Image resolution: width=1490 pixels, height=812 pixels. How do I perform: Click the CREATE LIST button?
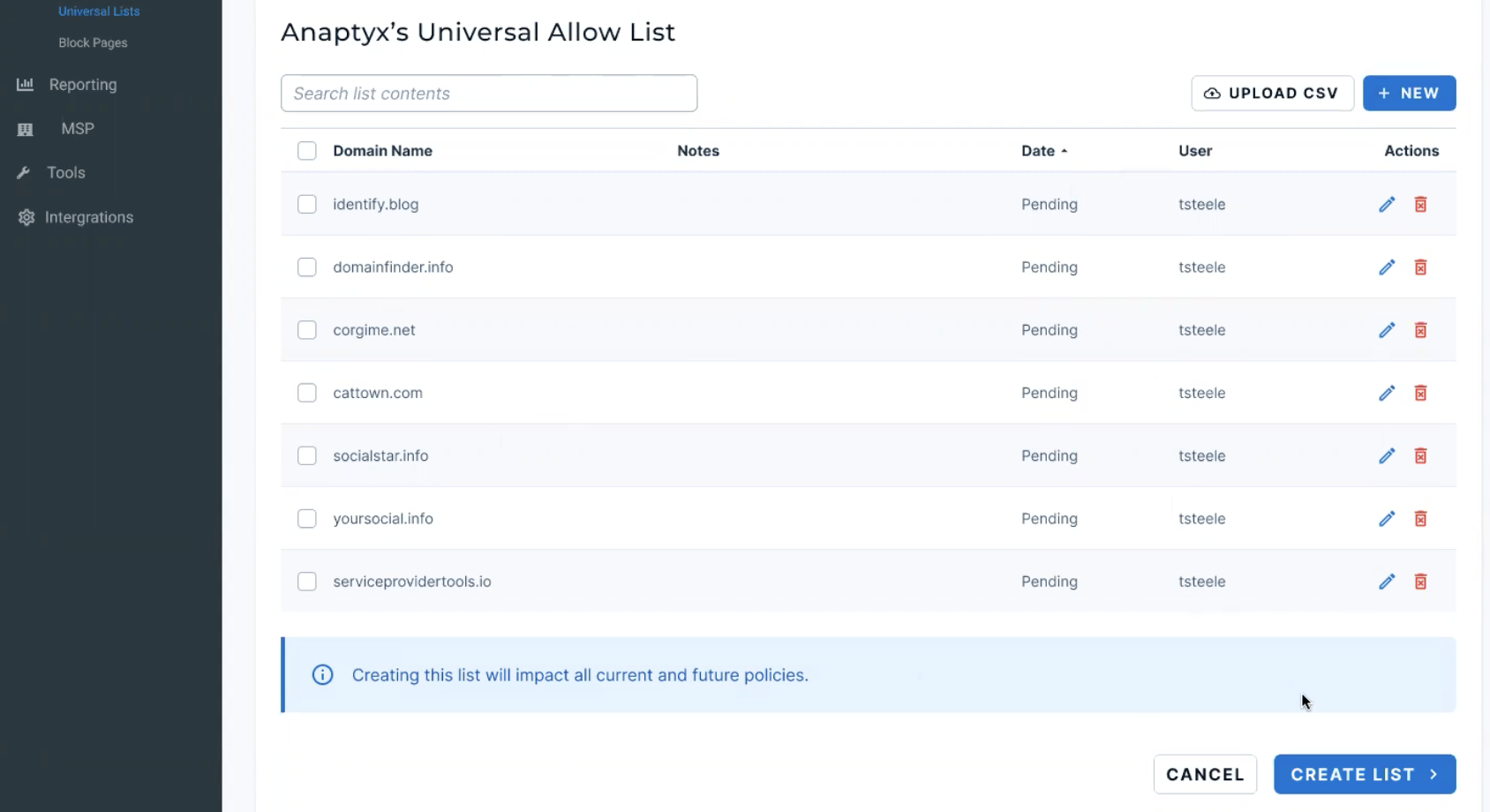[1365, 774]
